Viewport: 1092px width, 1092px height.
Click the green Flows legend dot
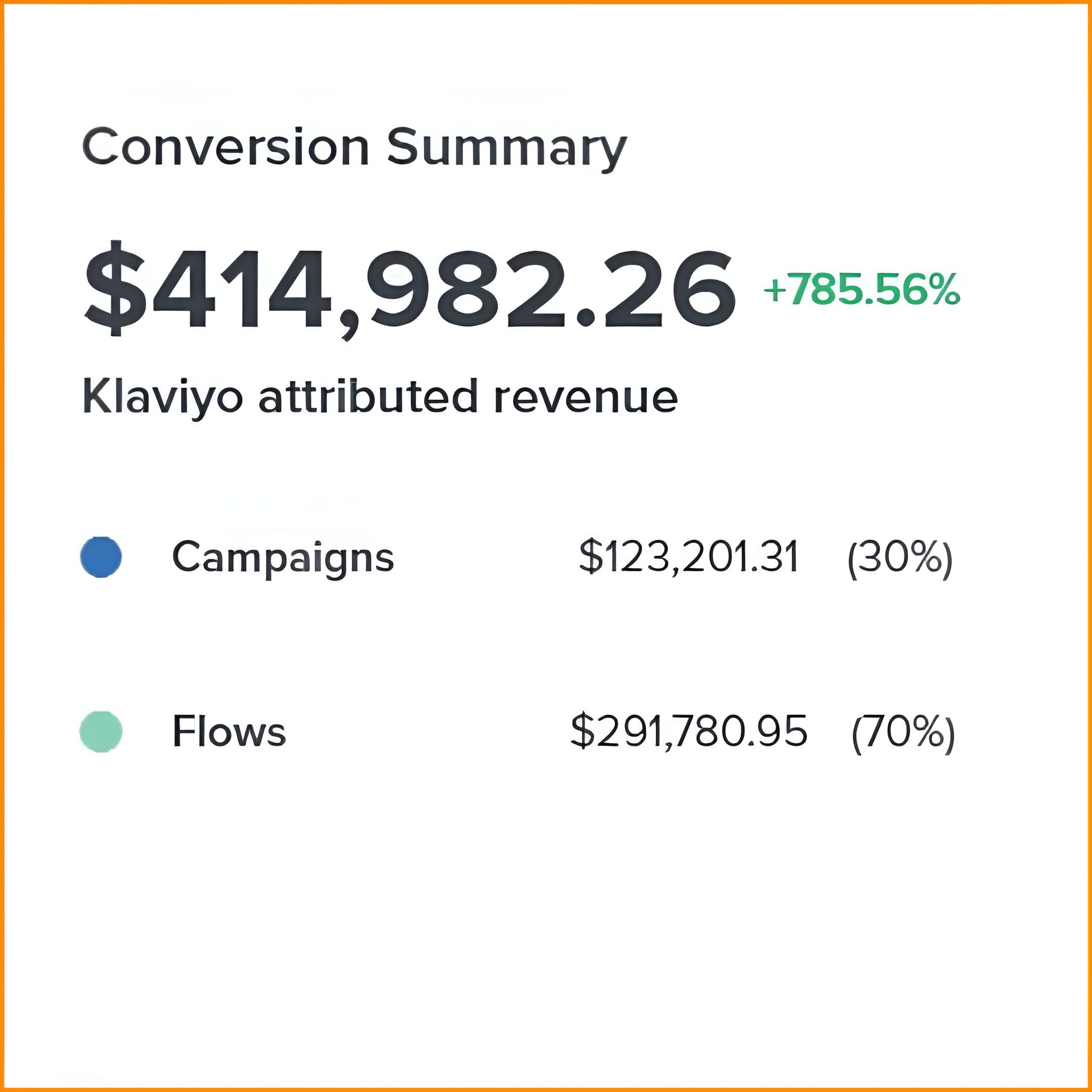click(101, 731)
